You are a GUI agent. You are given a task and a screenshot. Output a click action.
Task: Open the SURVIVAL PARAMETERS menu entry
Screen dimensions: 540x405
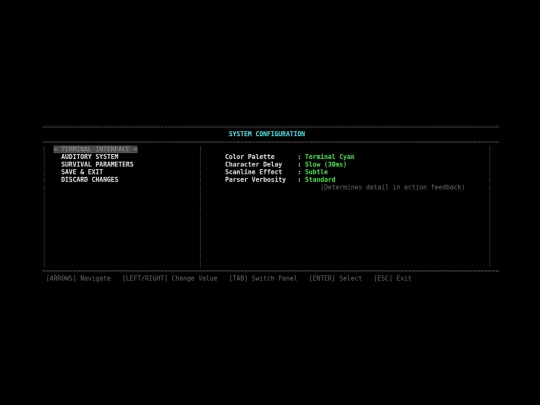click(x=97, y=164)
